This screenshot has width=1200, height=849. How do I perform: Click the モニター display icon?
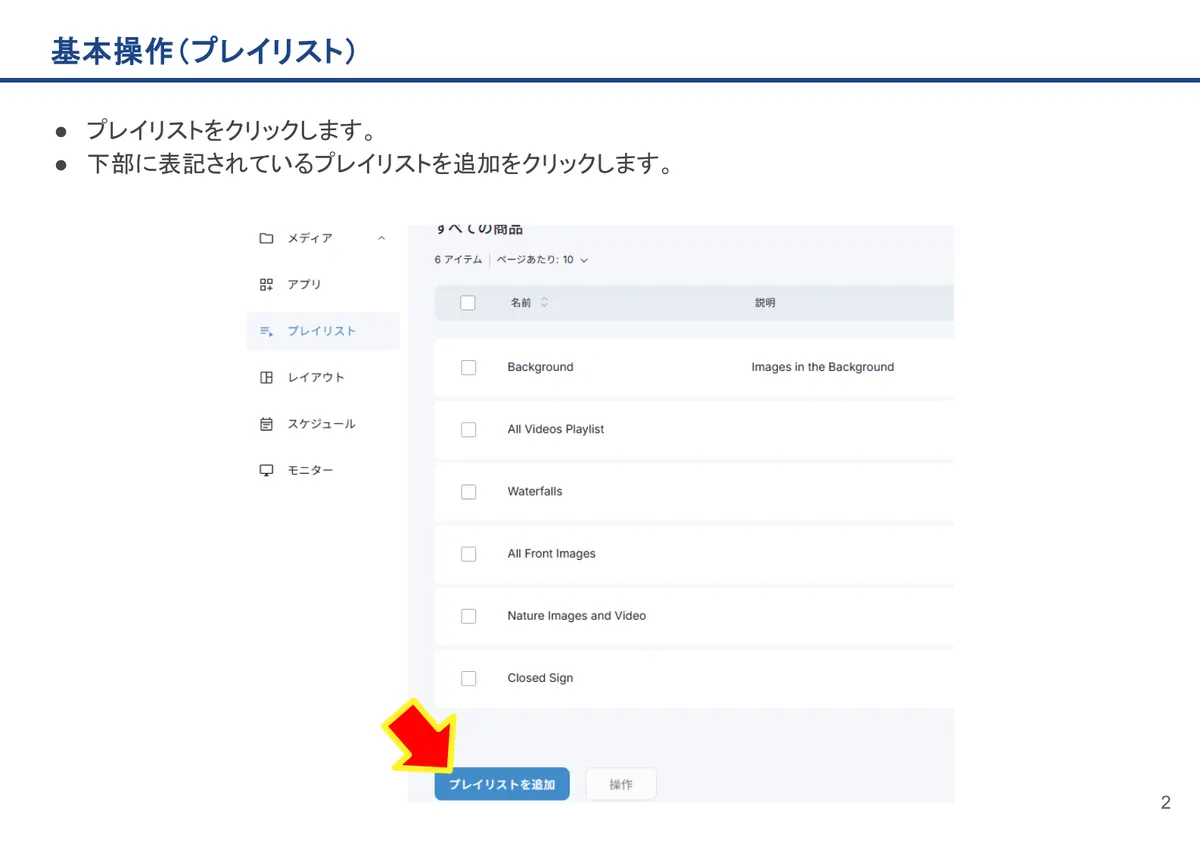coord(266,471)
